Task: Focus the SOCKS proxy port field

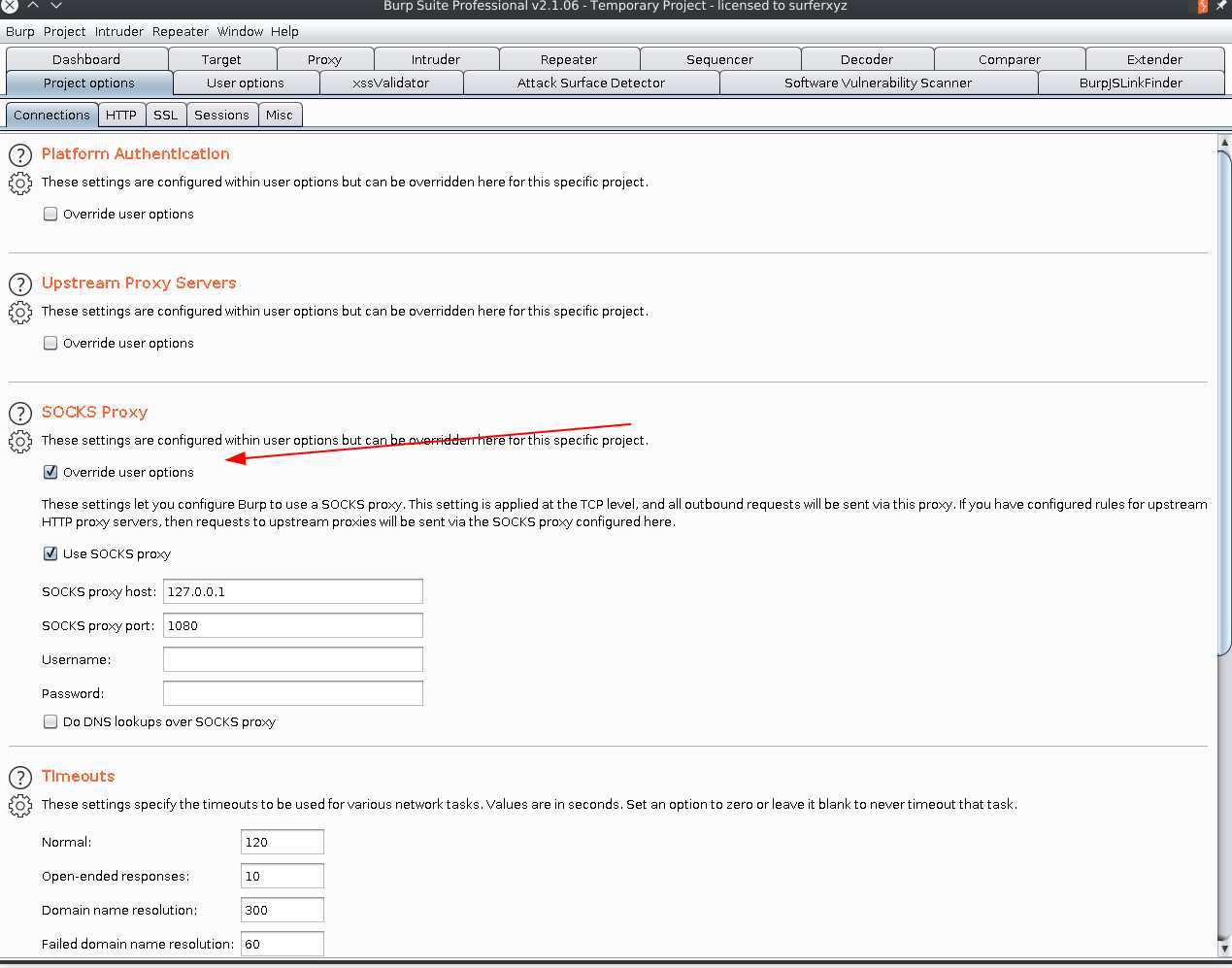Action: pyautogui.click(x=293, y=625)
